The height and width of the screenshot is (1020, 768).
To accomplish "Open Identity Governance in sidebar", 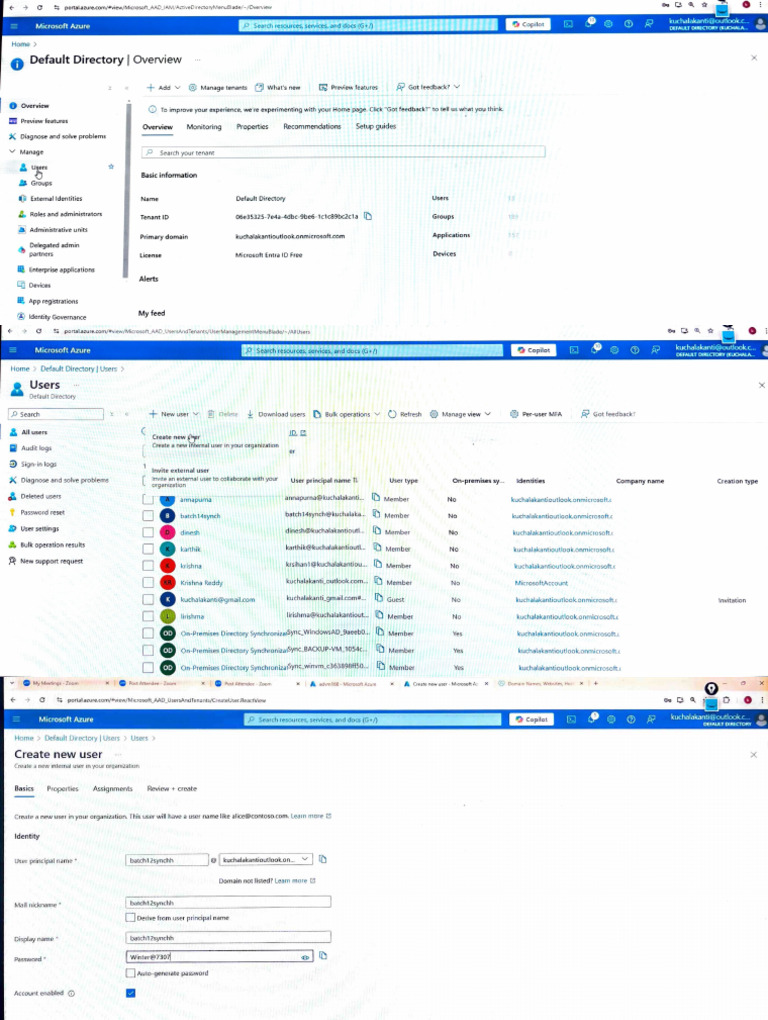I will pyautogui.click(x=57, y=317).
